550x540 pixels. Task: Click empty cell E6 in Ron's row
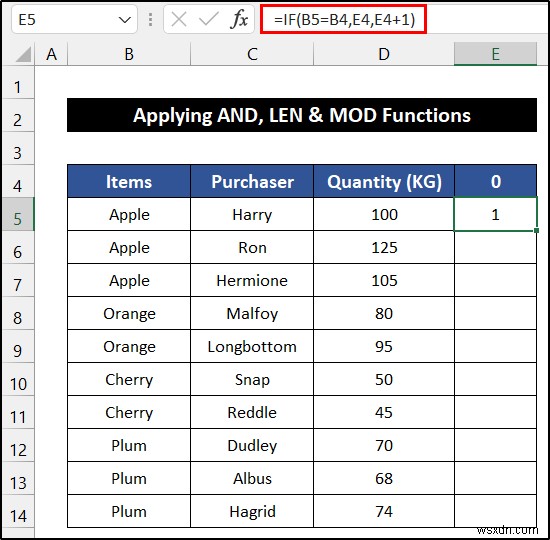495,247
